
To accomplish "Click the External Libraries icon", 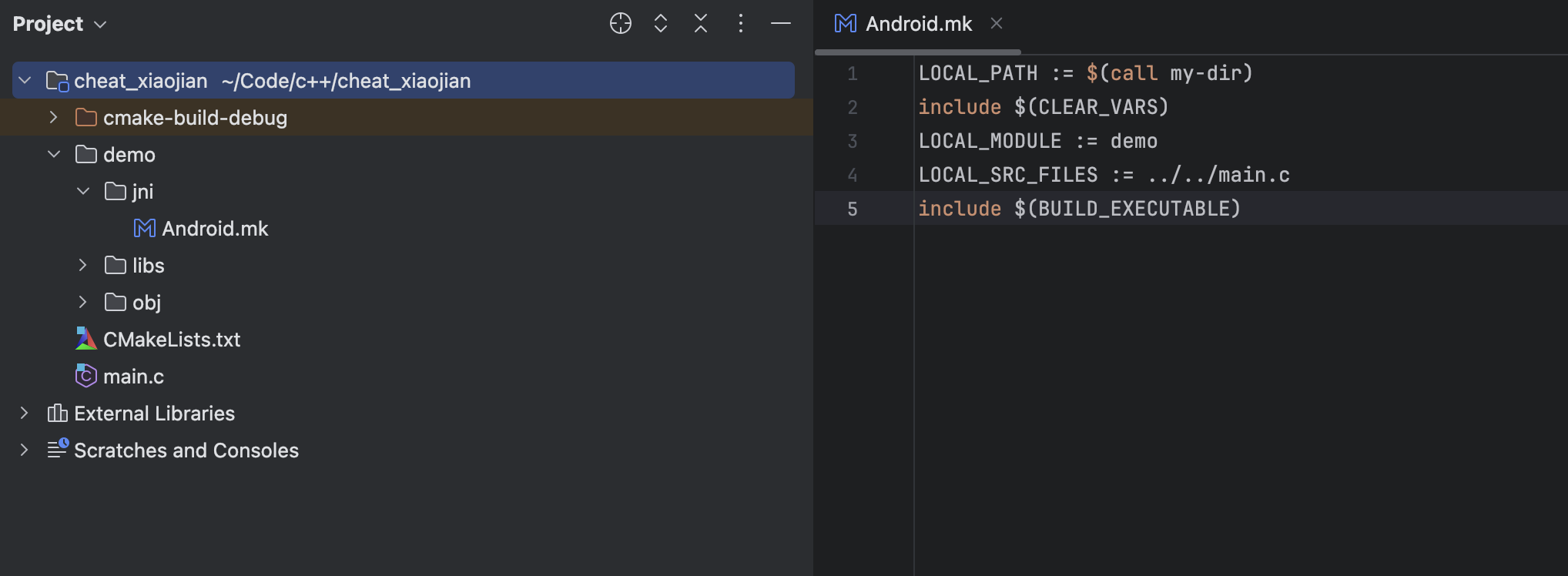I will point(57,414).
